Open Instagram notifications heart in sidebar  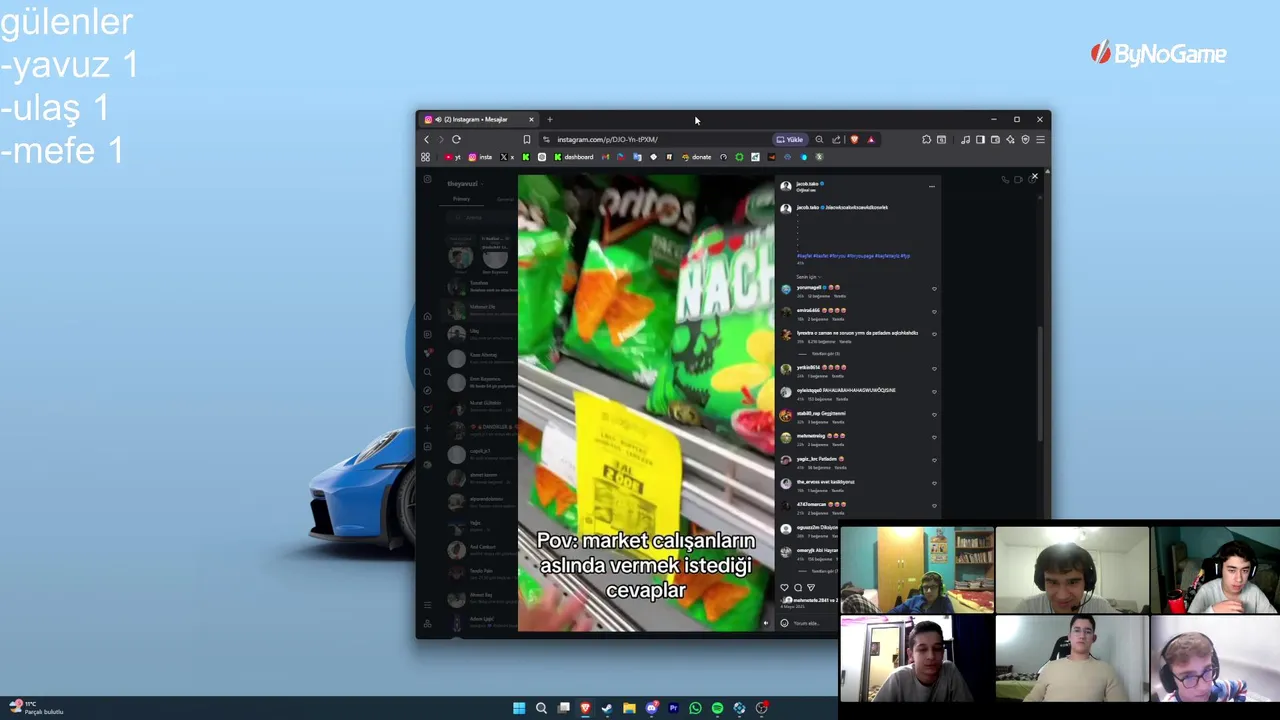(x=428, y=409)
